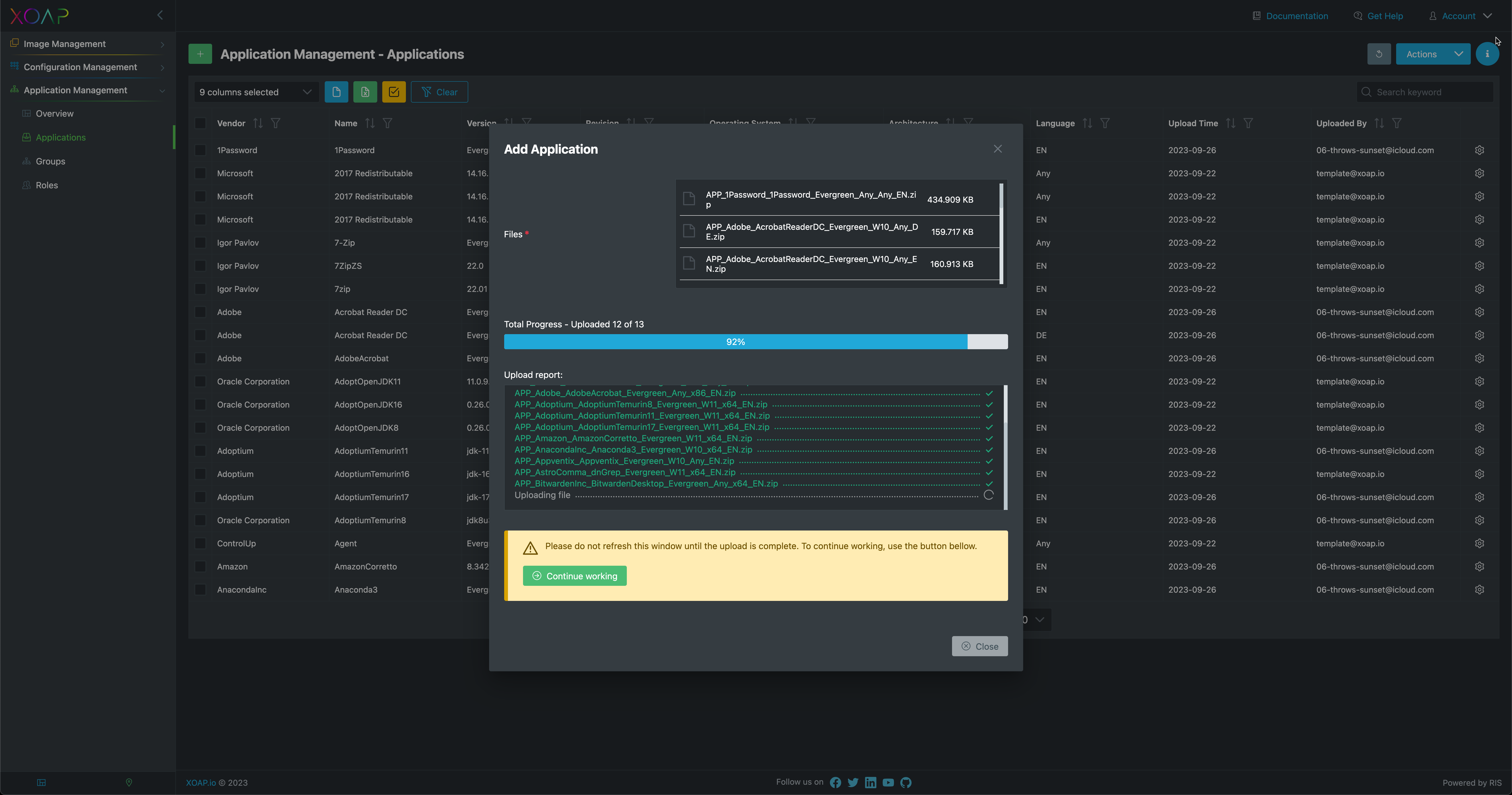Sort the Vendor column
The height and width of the screenshot is (795, 1512).
tap(258, 123)
